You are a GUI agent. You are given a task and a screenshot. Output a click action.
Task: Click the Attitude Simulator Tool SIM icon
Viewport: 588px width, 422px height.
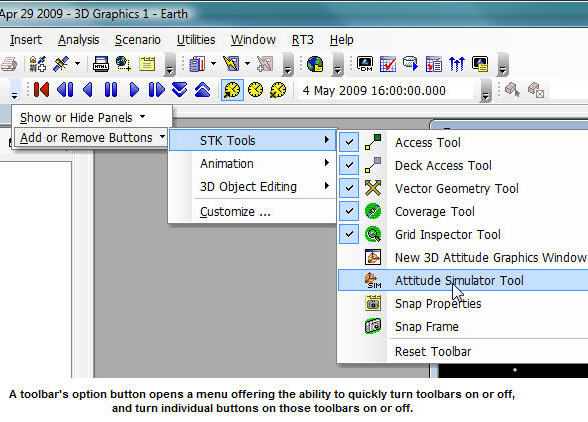(373, 280)
